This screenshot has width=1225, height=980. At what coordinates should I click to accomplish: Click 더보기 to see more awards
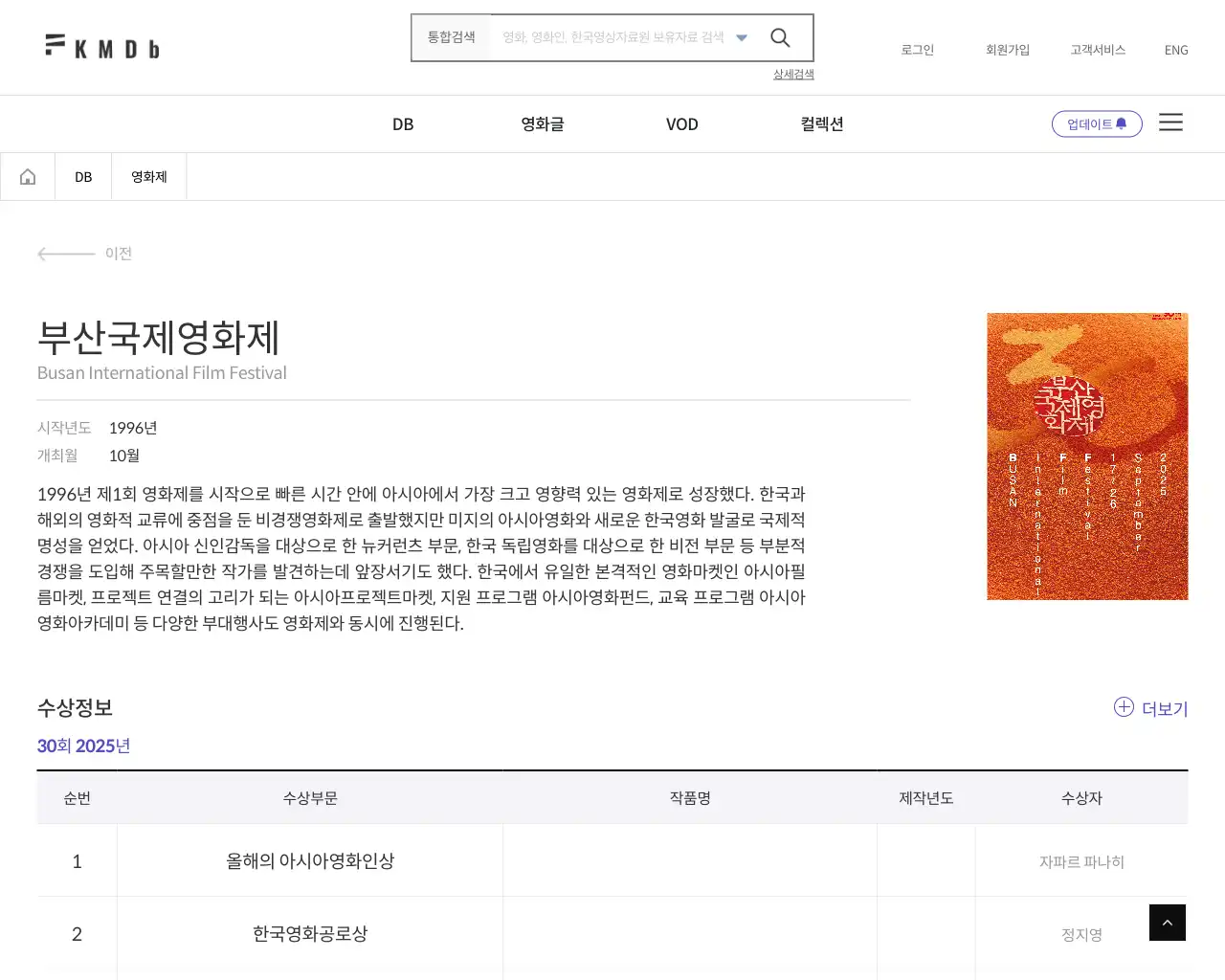1151,708
